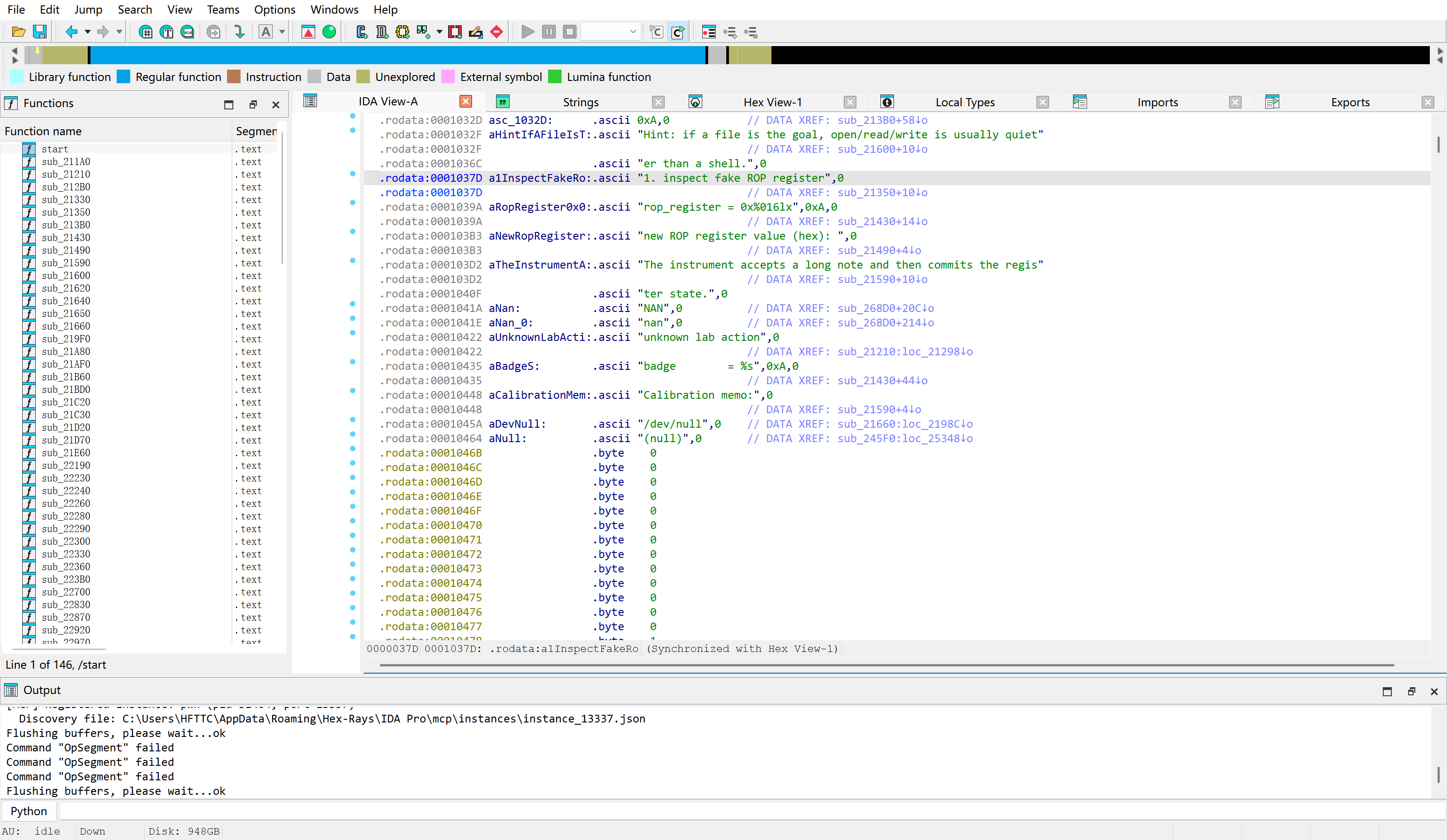Start the debugger with the play button
This screenshot has height=840, width=1447.
tap(528, 32)
